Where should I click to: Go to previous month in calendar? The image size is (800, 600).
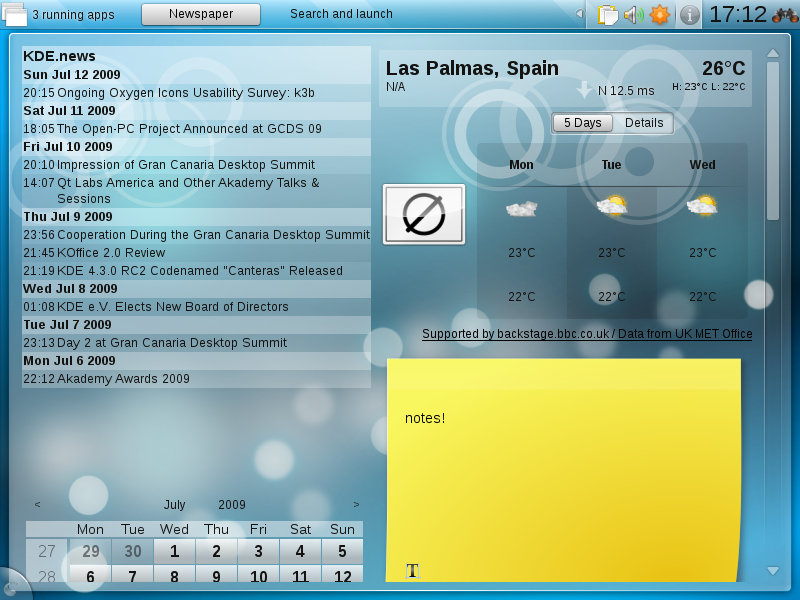[37, 505]
